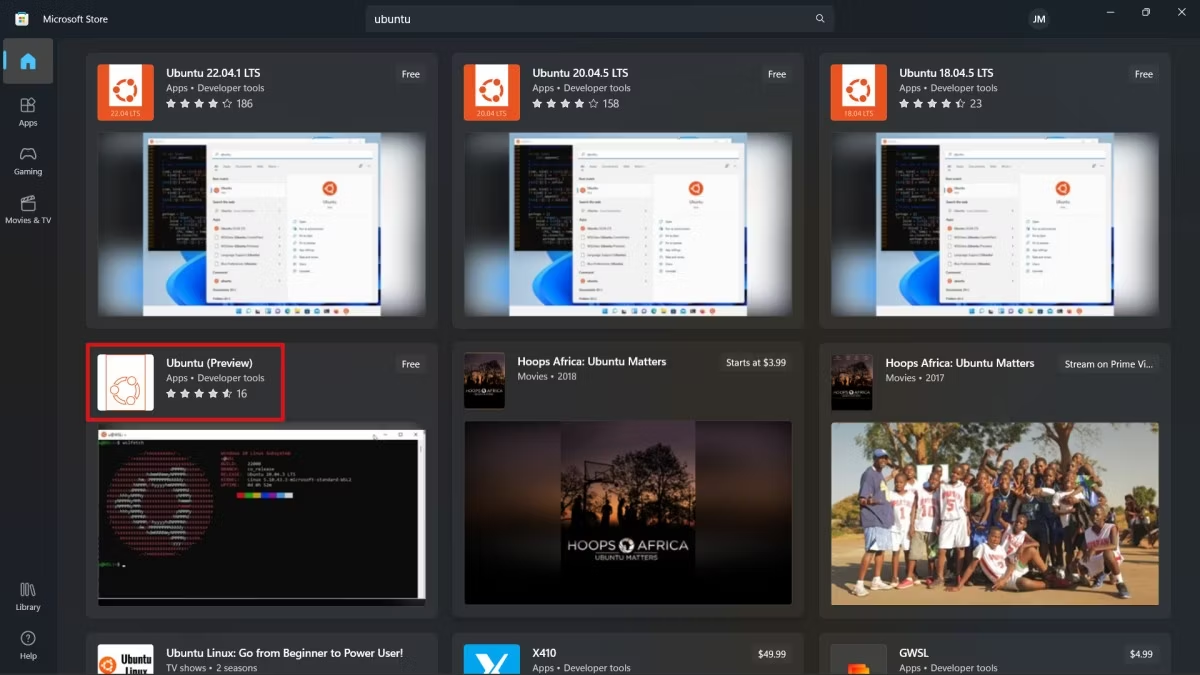Click the Movies • 2017 subtitle

click(915, 378)
